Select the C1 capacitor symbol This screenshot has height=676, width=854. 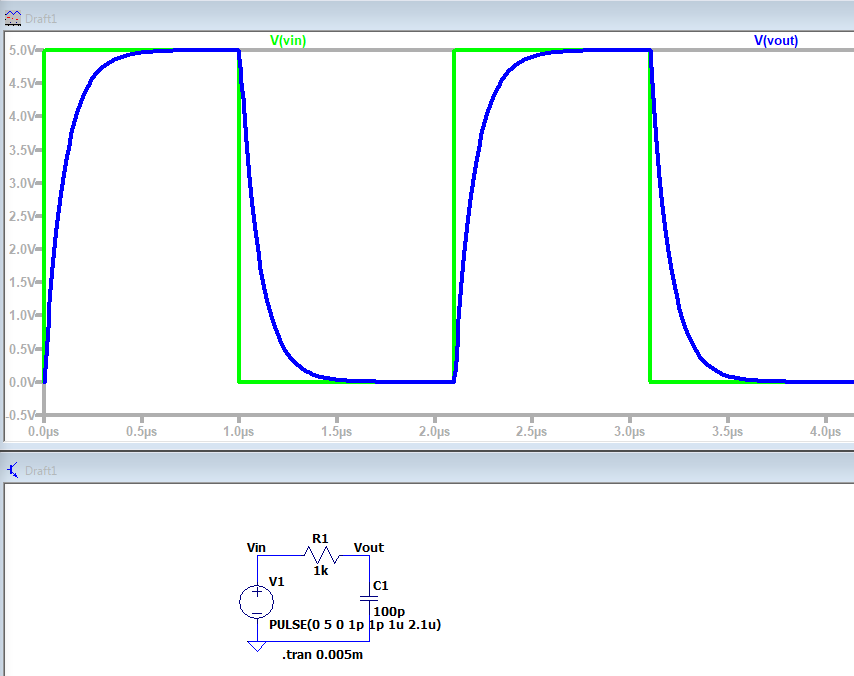pyautogui.click(x=369, y=598)
